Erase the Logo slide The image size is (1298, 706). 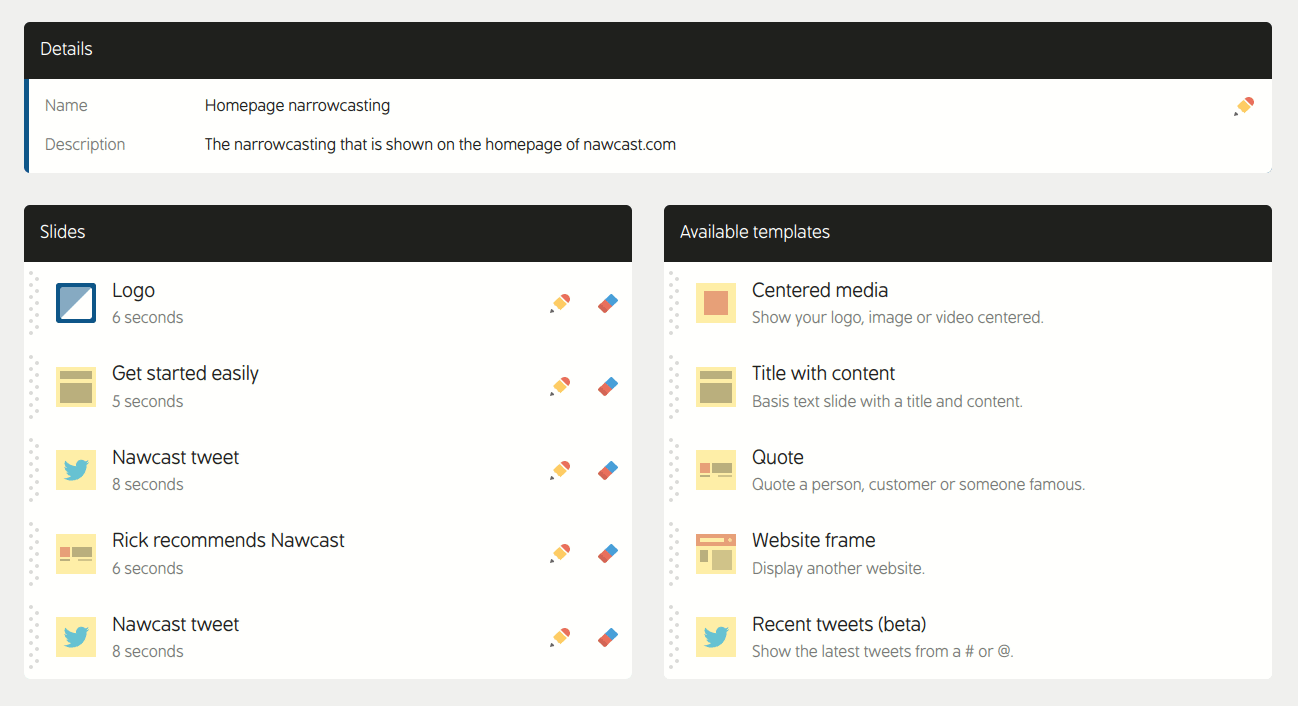coord(608,303)
